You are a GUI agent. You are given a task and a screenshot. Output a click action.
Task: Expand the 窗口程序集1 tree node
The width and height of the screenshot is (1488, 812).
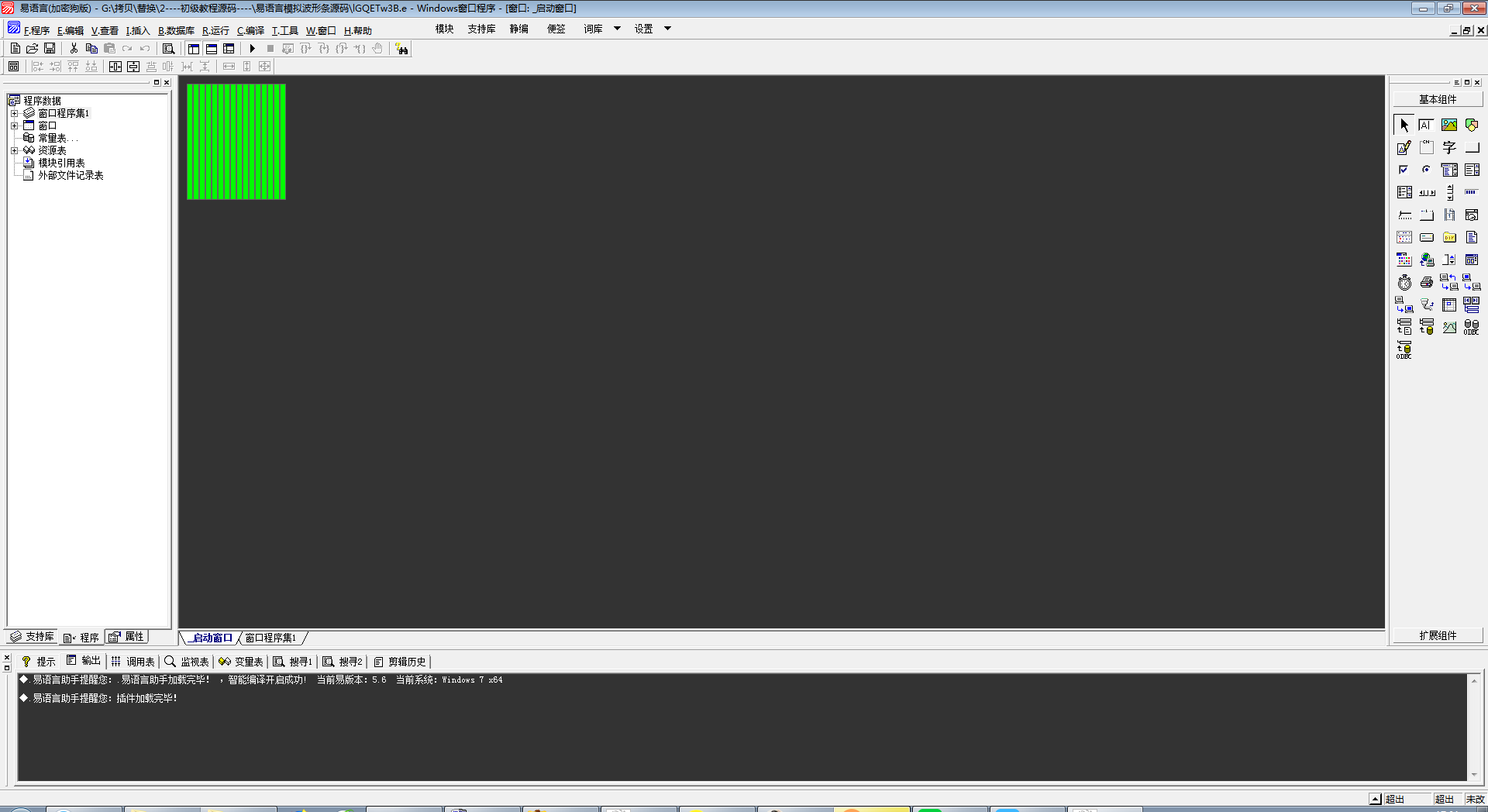[x=14, y=113]
